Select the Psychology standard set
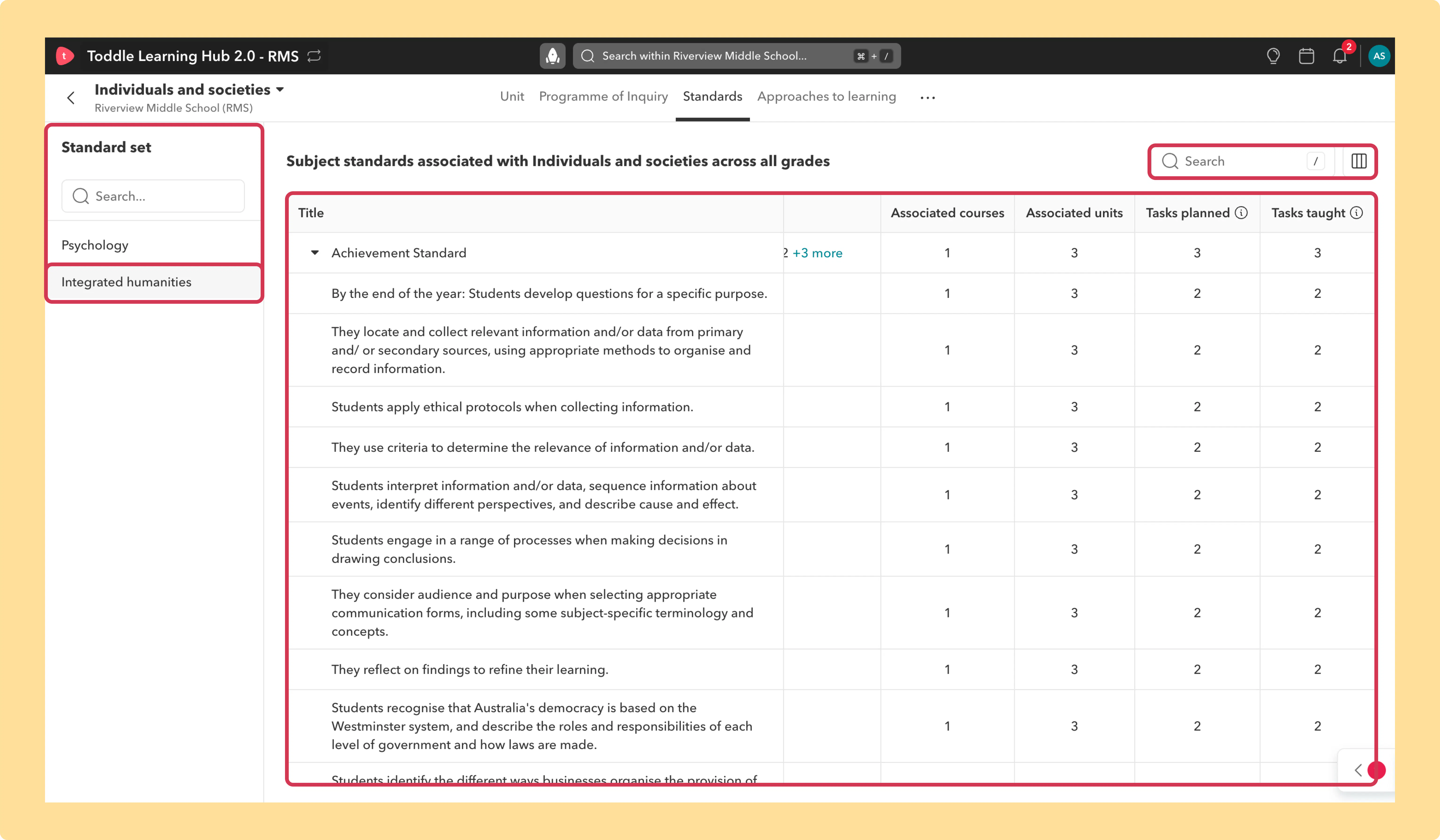The image size is (1440, 840). (154, 245)
